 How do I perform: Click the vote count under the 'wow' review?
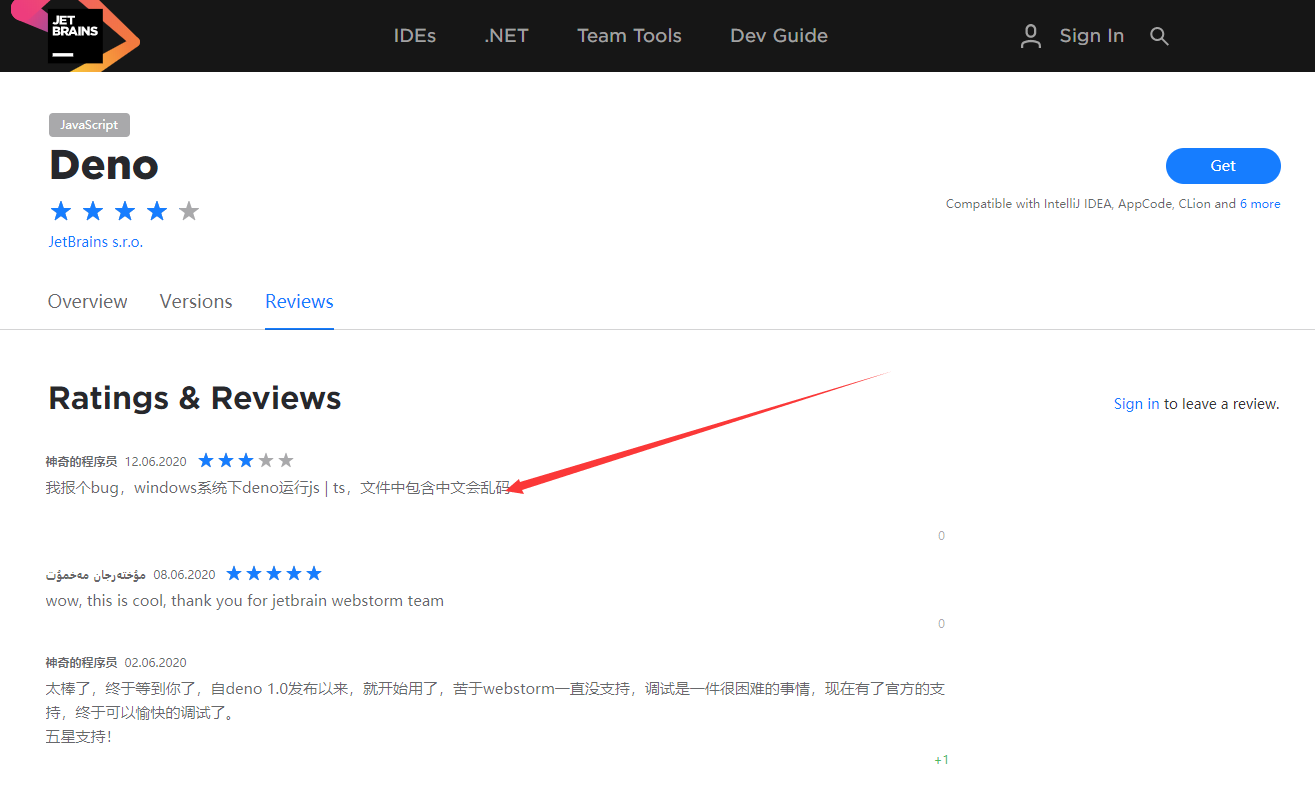click(x=941, y=624)
